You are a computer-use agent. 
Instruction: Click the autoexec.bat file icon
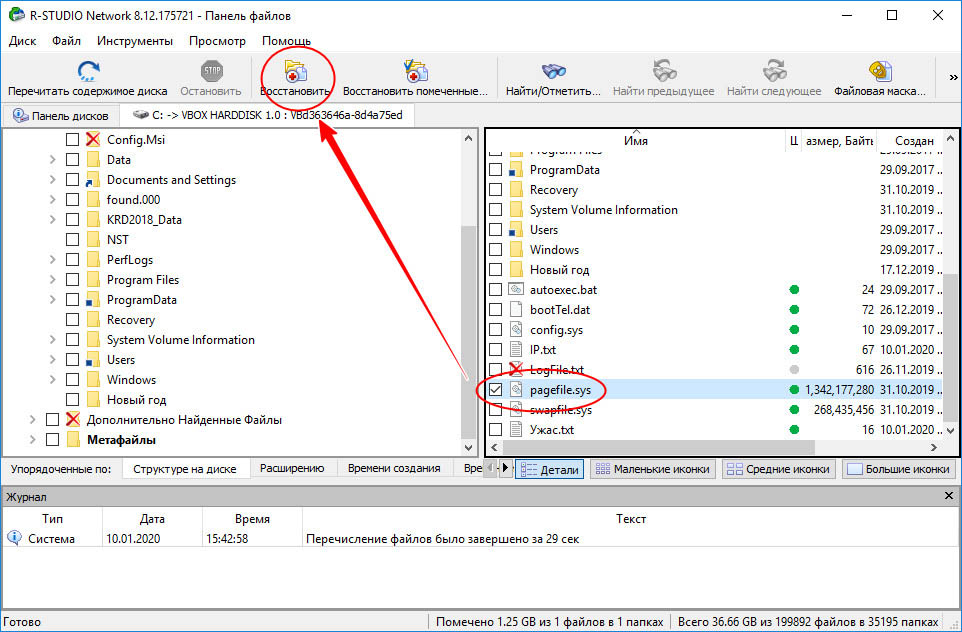click(517, 290)
